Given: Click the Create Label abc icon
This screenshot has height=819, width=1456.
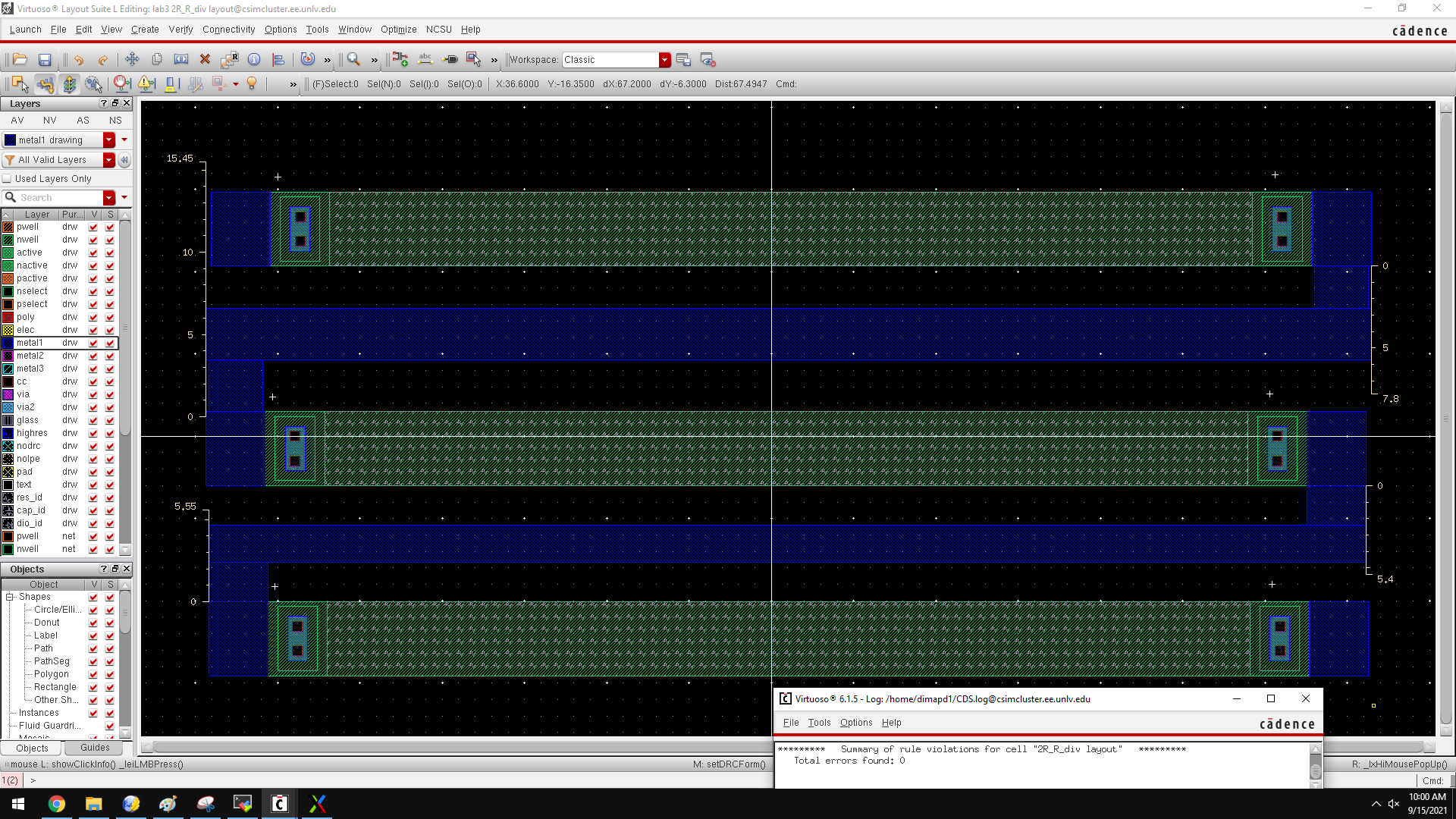Looking at the screenshot, I should pos(425,60).
